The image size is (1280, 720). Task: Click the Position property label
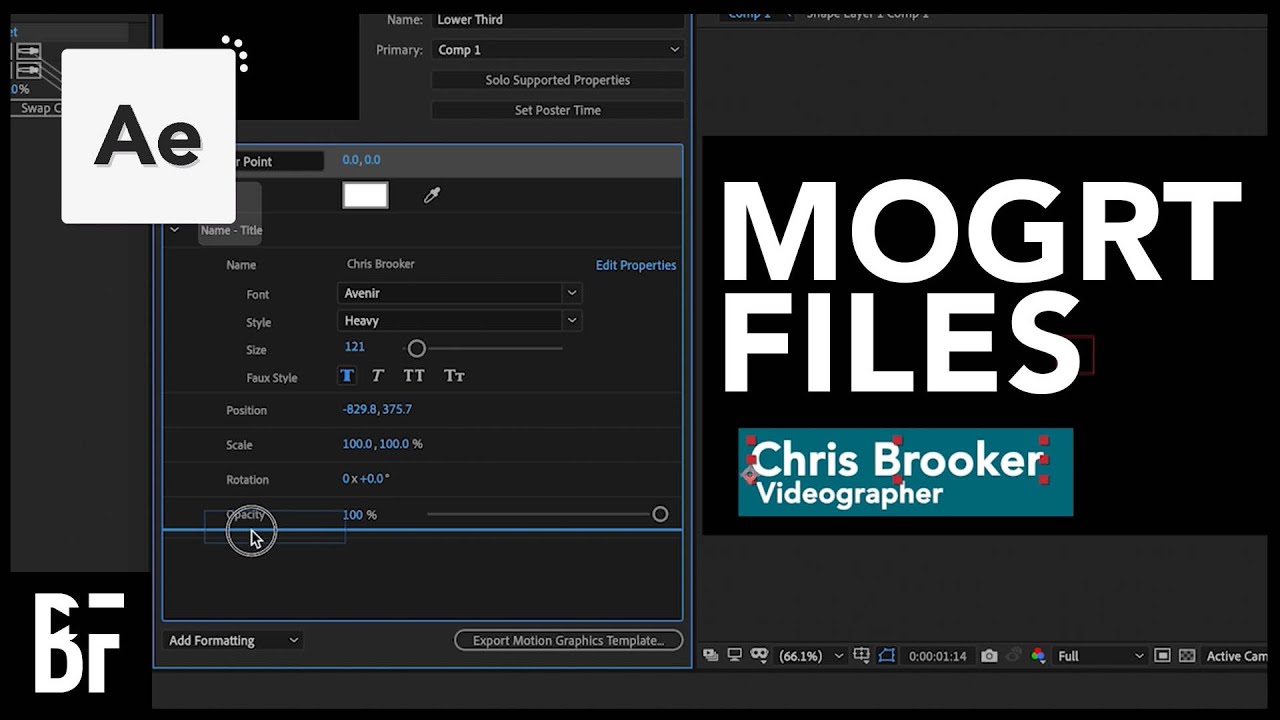(x=246, y=410)
